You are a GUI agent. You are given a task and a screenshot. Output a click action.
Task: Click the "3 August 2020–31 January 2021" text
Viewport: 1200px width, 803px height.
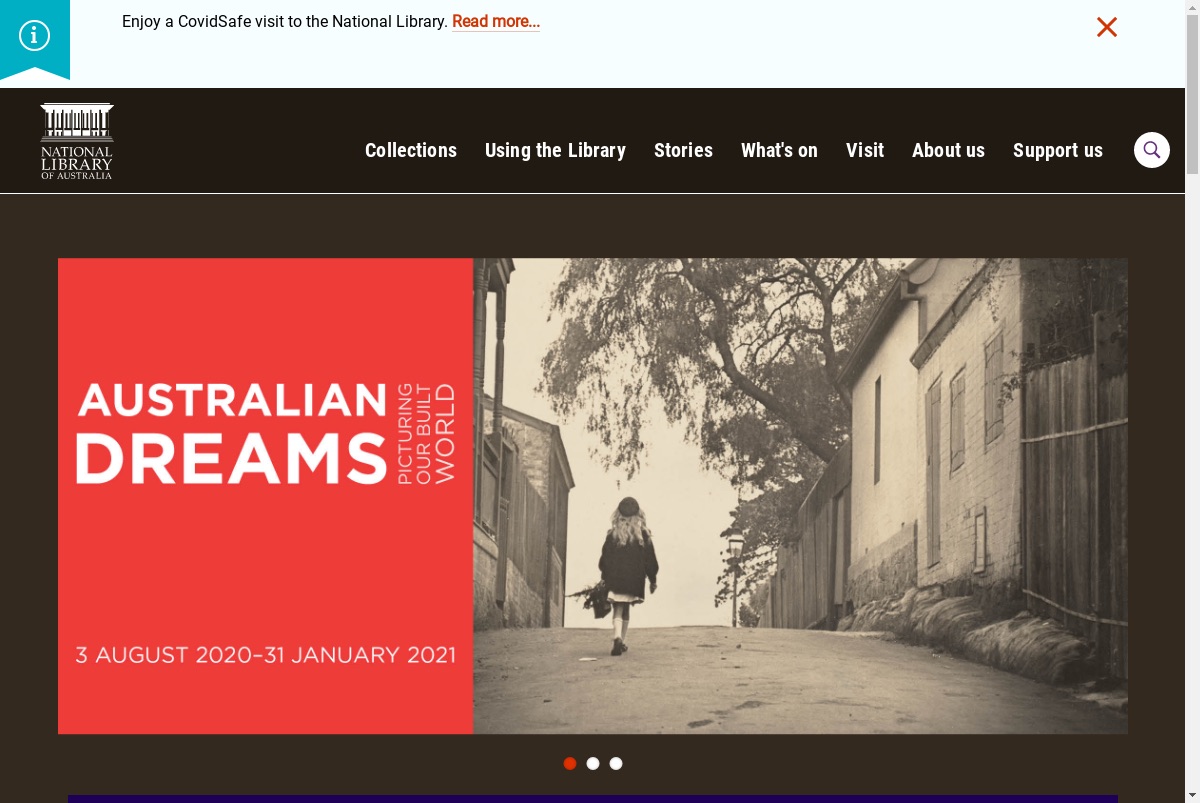coord(266,655)
